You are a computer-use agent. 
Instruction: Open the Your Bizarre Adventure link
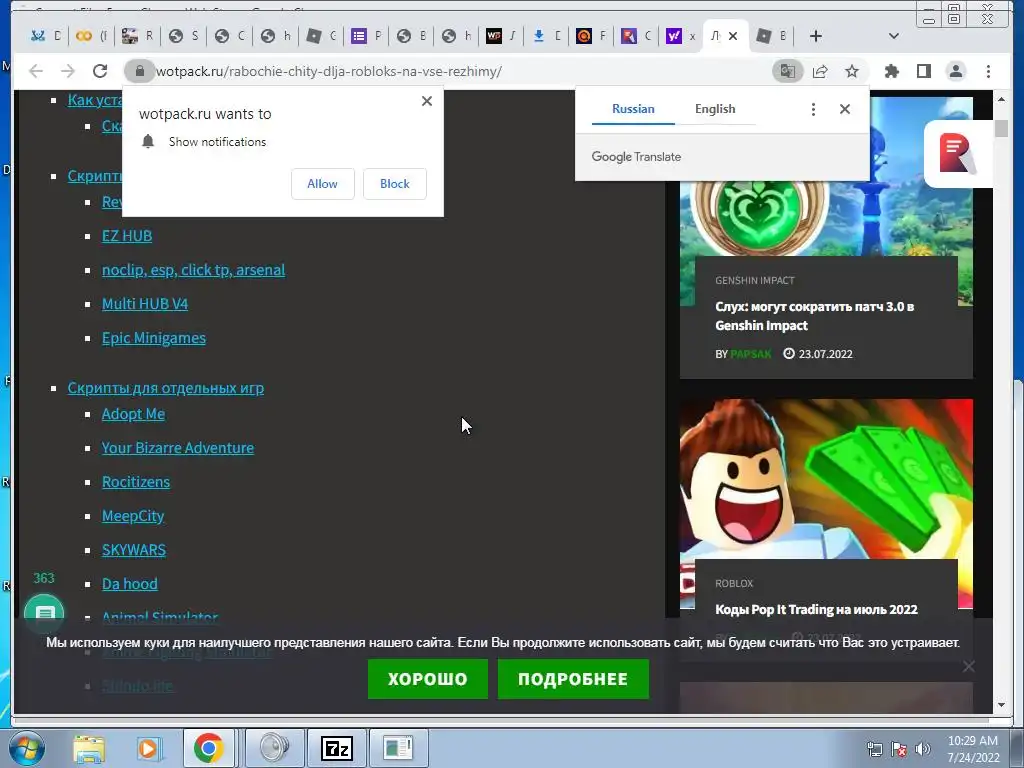pyautogui.click(x=178, y=448)
